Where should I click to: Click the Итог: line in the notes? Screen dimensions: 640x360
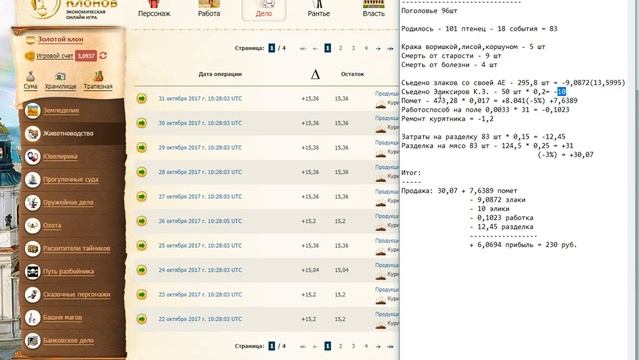411,173
